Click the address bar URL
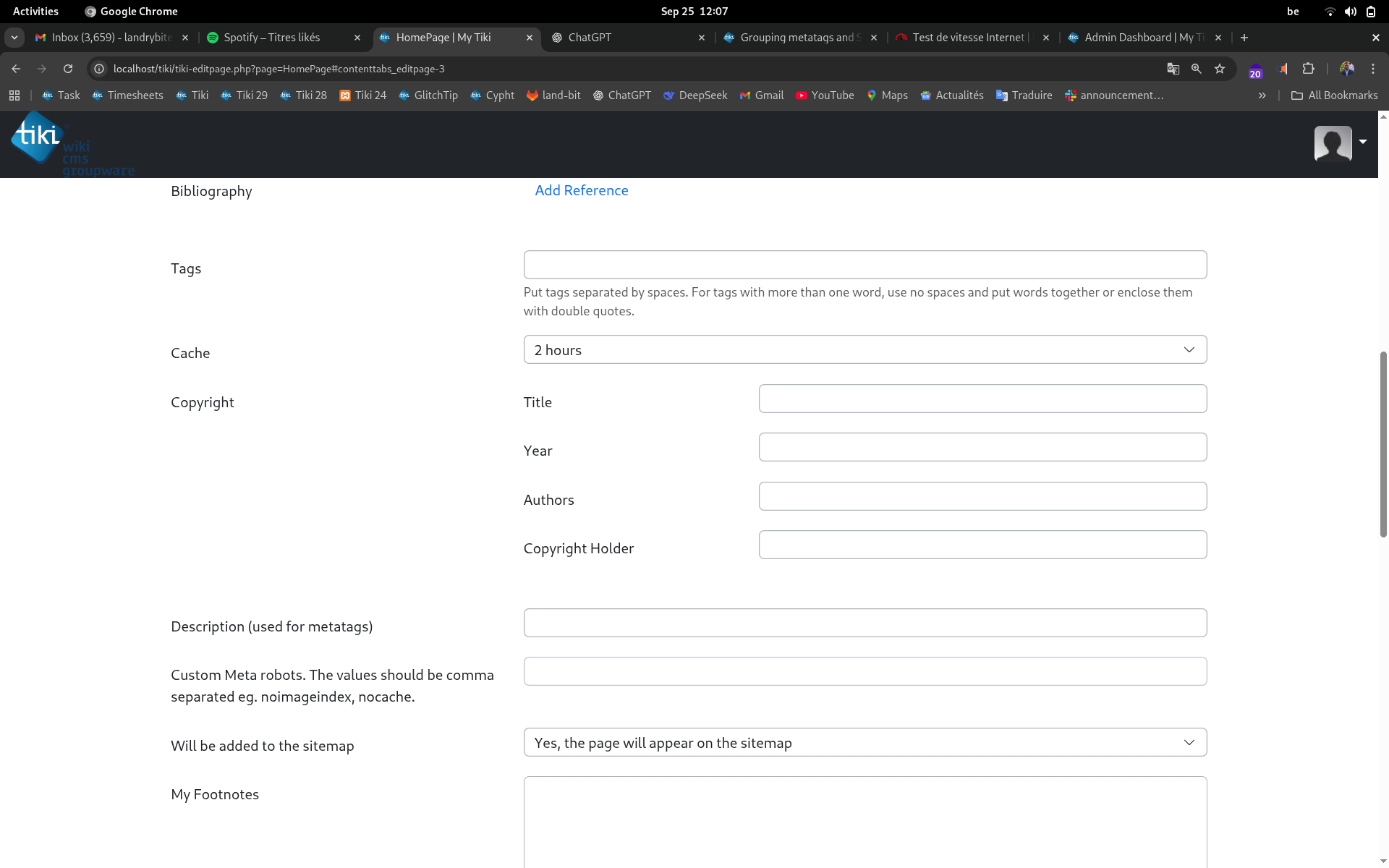 [279, 69]
